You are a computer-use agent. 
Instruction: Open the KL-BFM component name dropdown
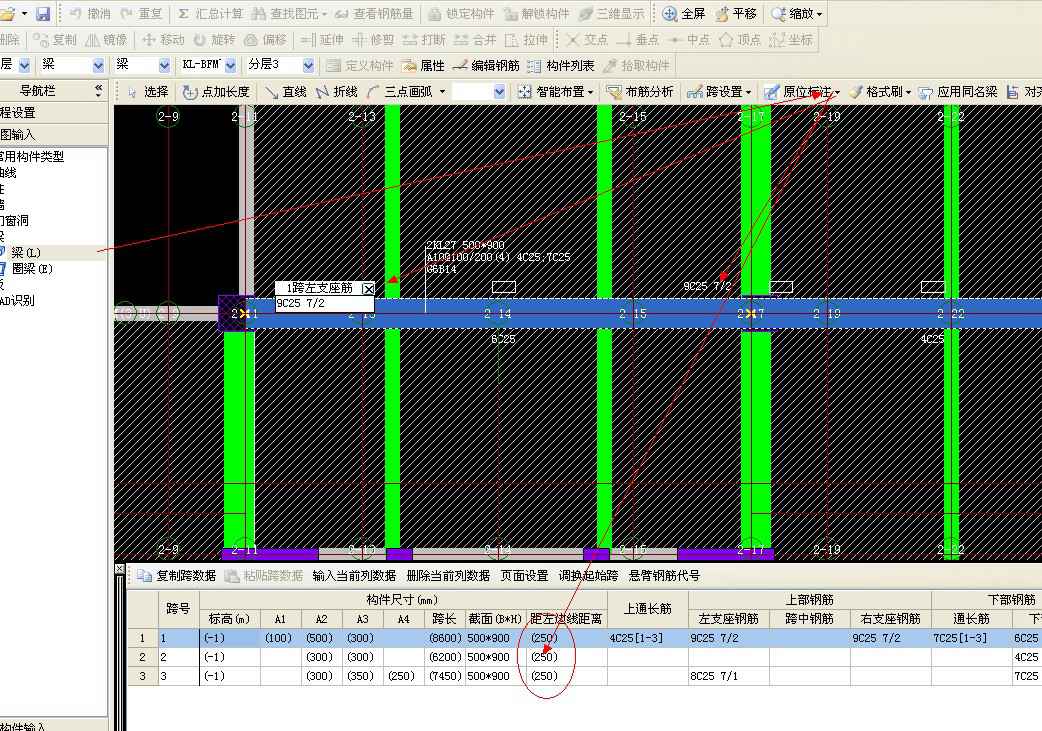(x=231, y=65)
